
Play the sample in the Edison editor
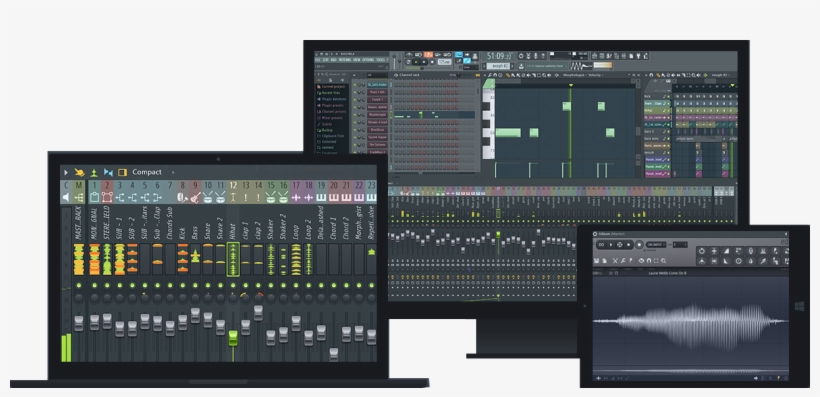610,244
